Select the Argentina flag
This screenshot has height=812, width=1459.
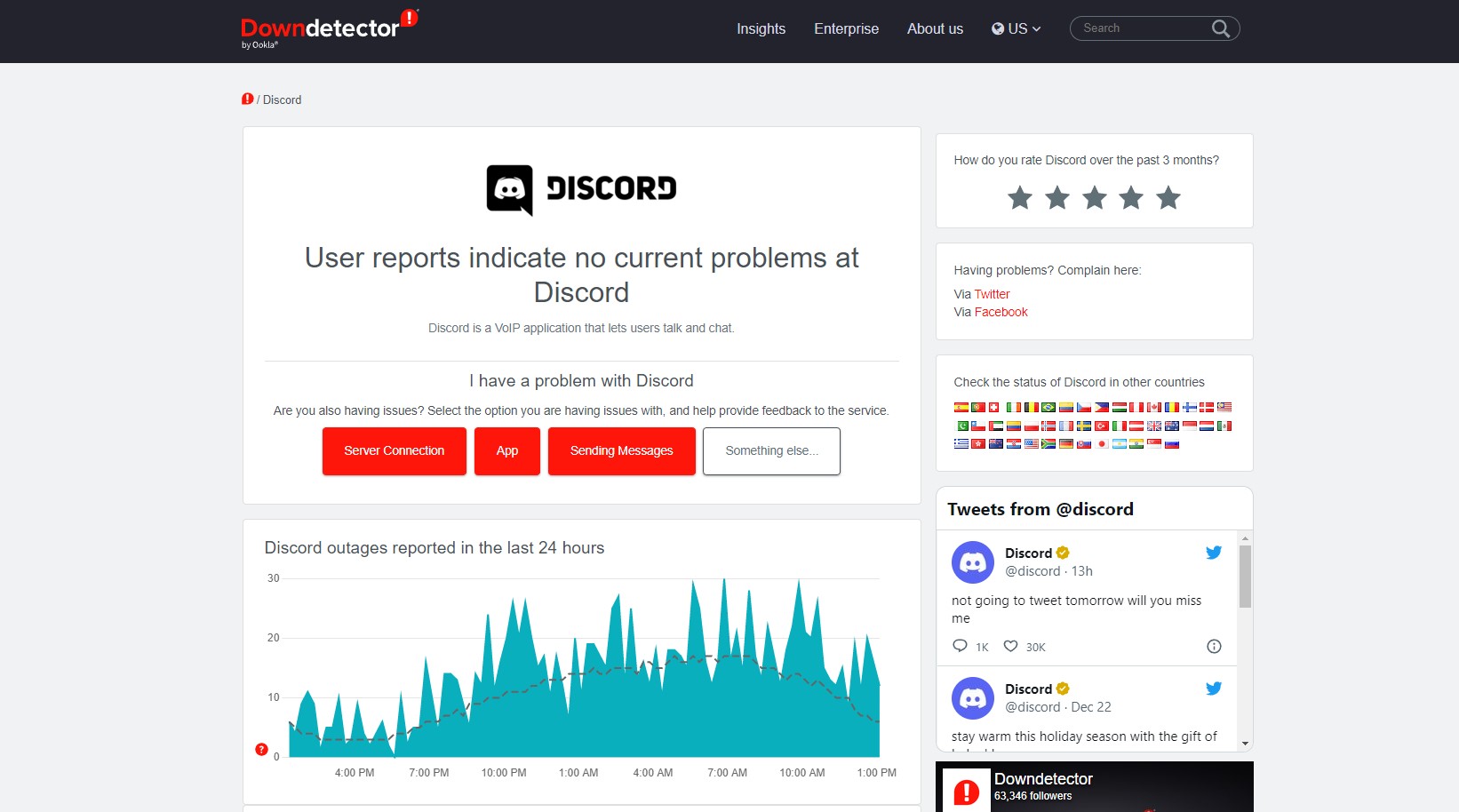[1120, 444]
